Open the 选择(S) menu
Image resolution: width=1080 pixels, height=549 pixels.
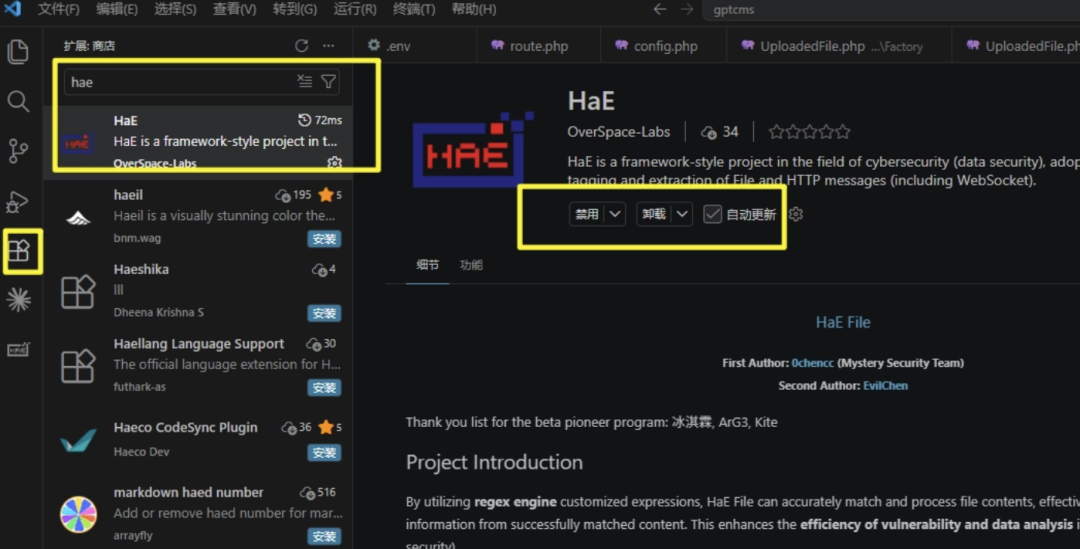pos(175,9)
